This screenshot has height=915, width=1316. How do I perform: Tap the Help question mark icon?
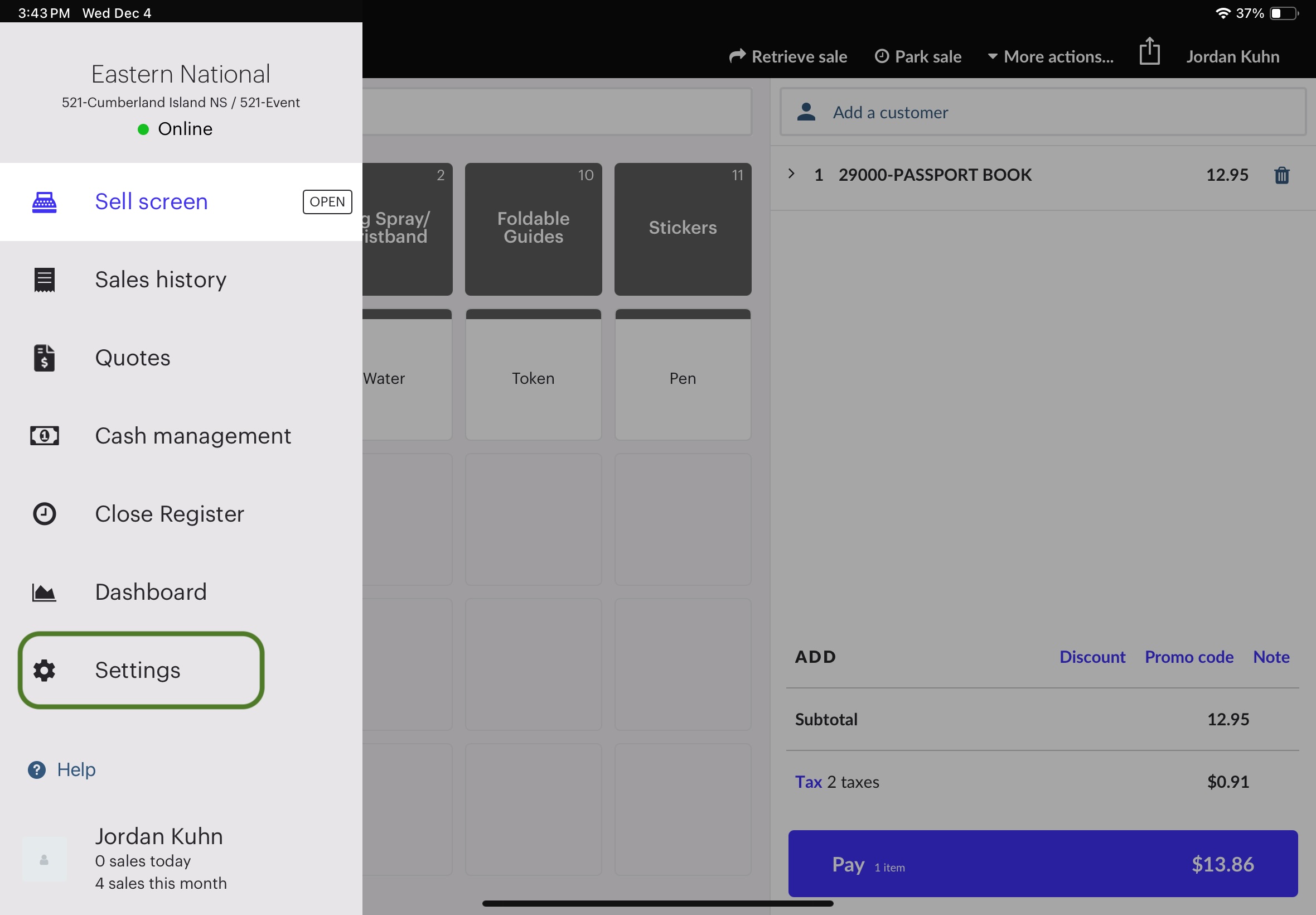[37, 769]
